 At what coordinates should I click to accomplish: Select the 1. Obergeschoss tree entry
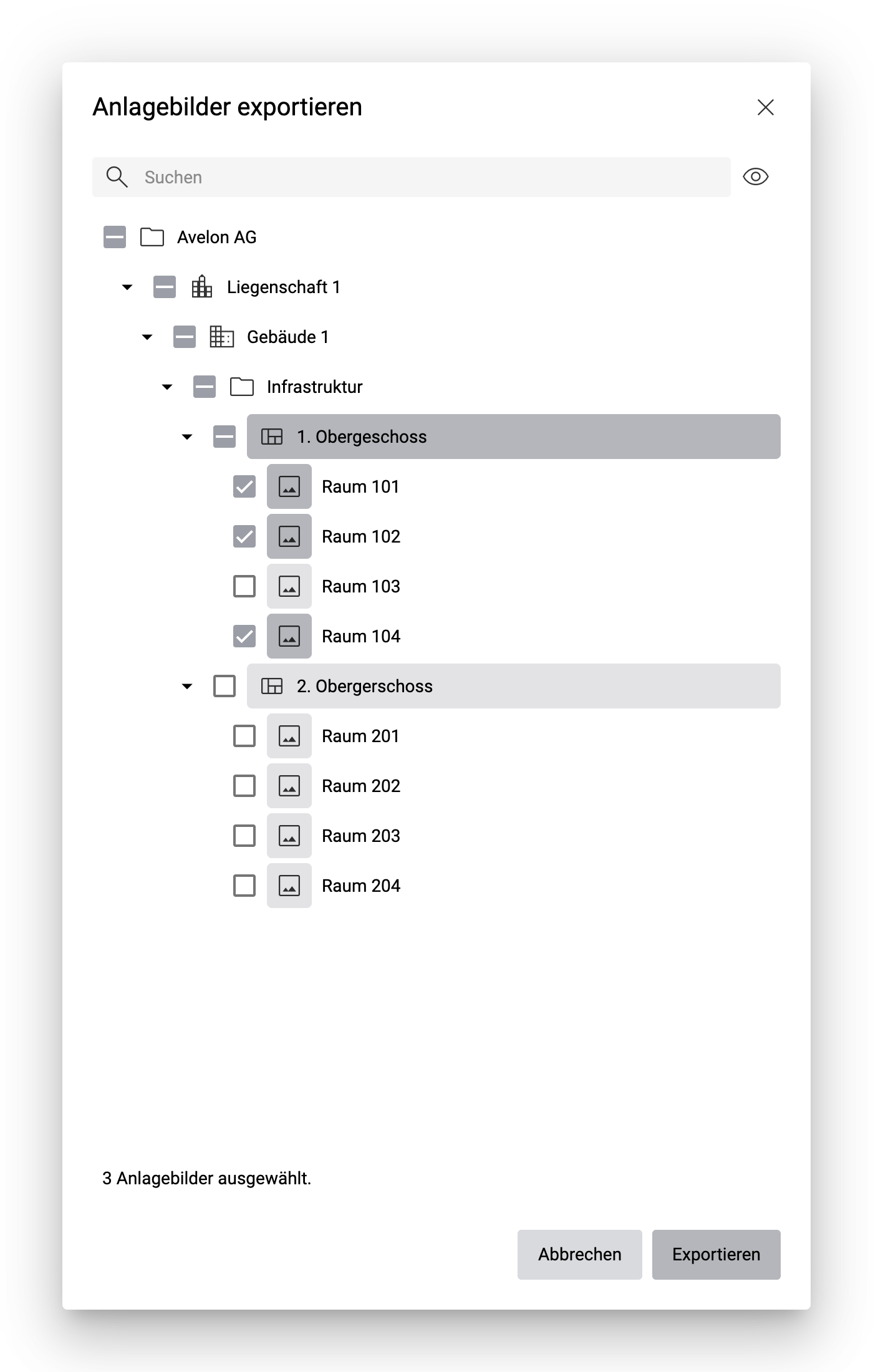(362, 437)
